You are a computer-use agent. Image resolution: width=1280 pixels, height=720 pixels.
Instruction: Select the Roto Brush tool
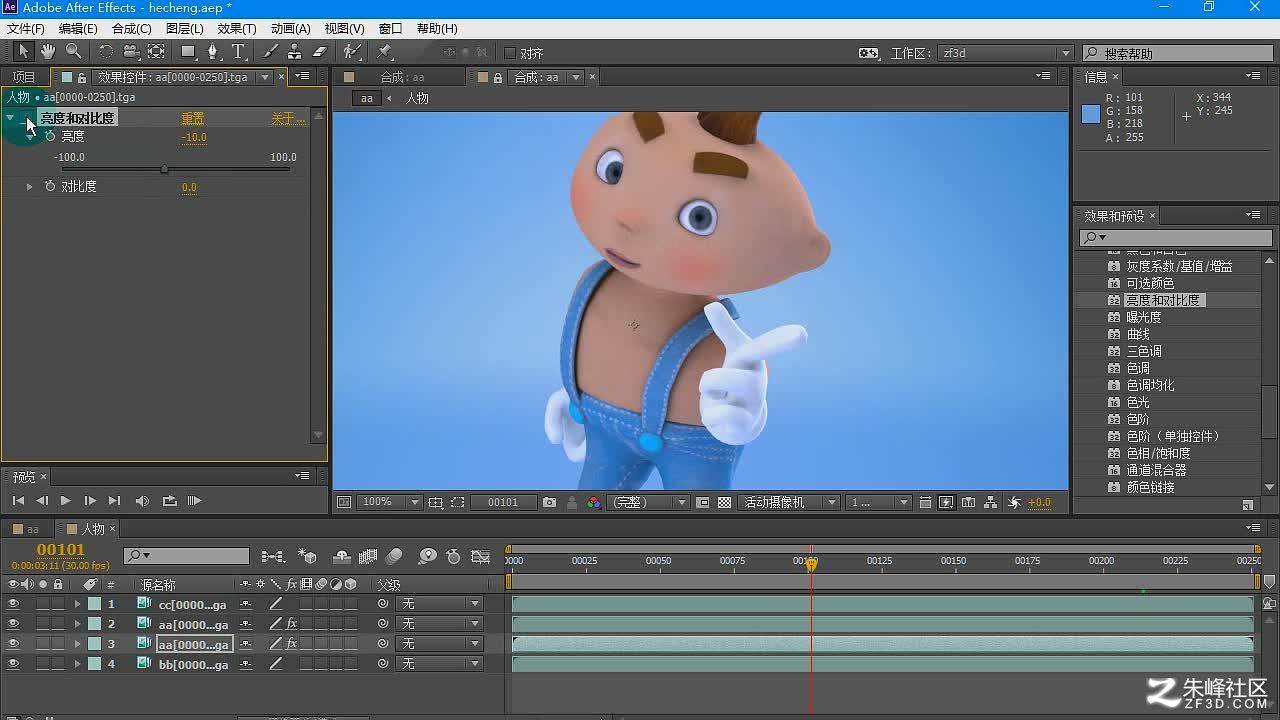[x=352, y=52]
